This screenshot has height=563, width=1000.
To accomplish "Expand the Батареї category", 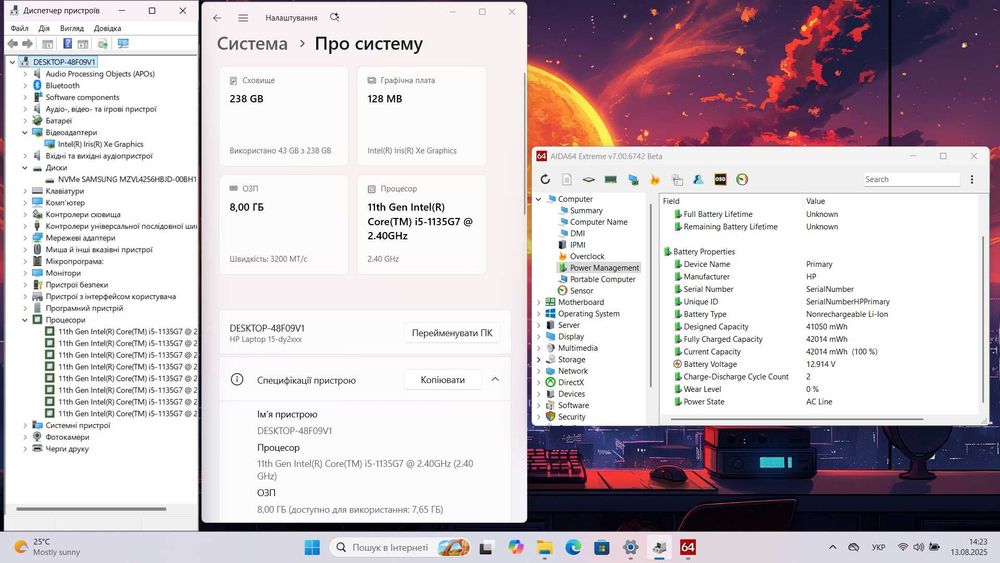I will coord(25,121).
